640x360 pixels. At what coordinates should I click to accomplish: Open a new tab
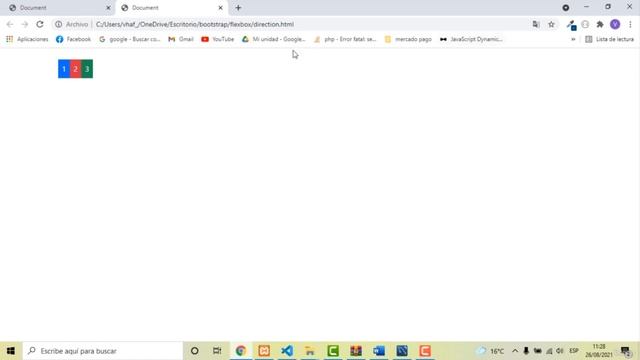pos(238,8)
